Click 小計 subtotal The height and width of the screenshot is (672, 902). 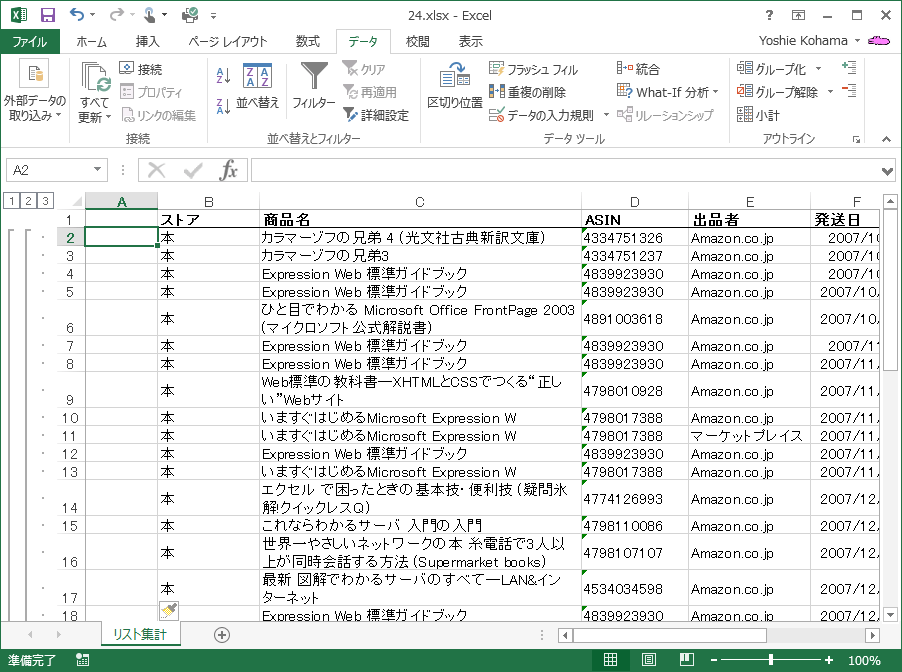point(758,115)
